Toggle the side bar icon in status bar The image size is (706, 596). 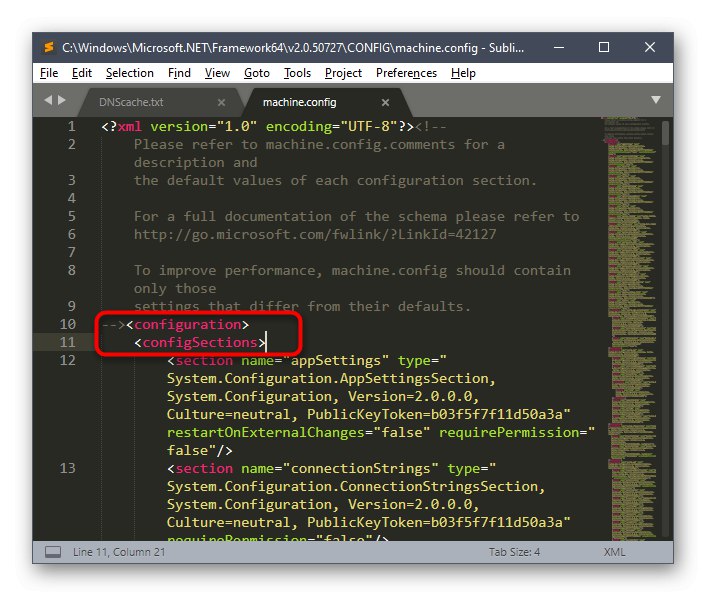[x=53, y=552]
